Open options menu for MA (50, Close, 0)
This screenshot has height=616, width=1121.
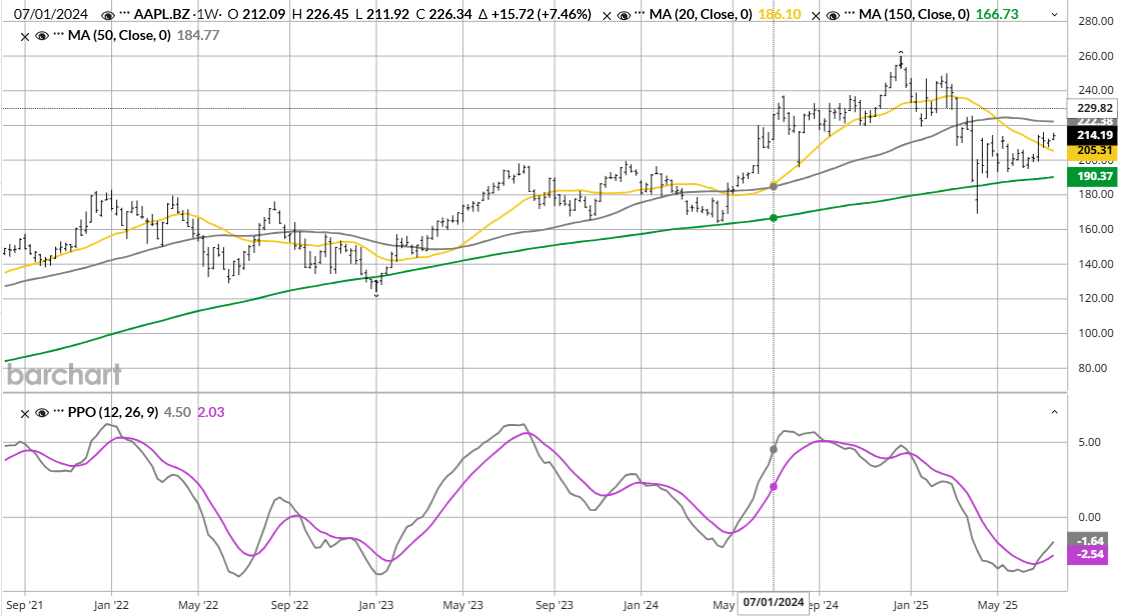click(59, 35)
